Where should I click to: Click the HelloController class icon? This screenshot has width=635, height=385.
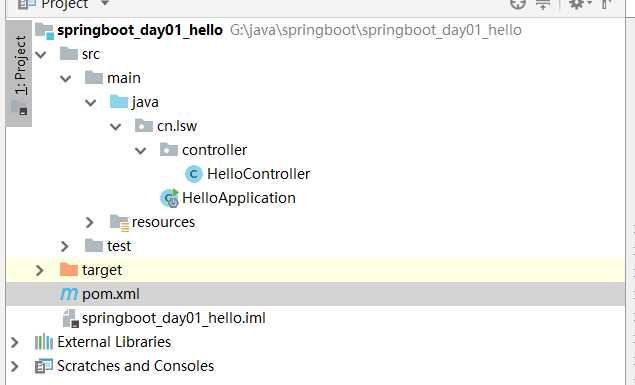(194, 174)
